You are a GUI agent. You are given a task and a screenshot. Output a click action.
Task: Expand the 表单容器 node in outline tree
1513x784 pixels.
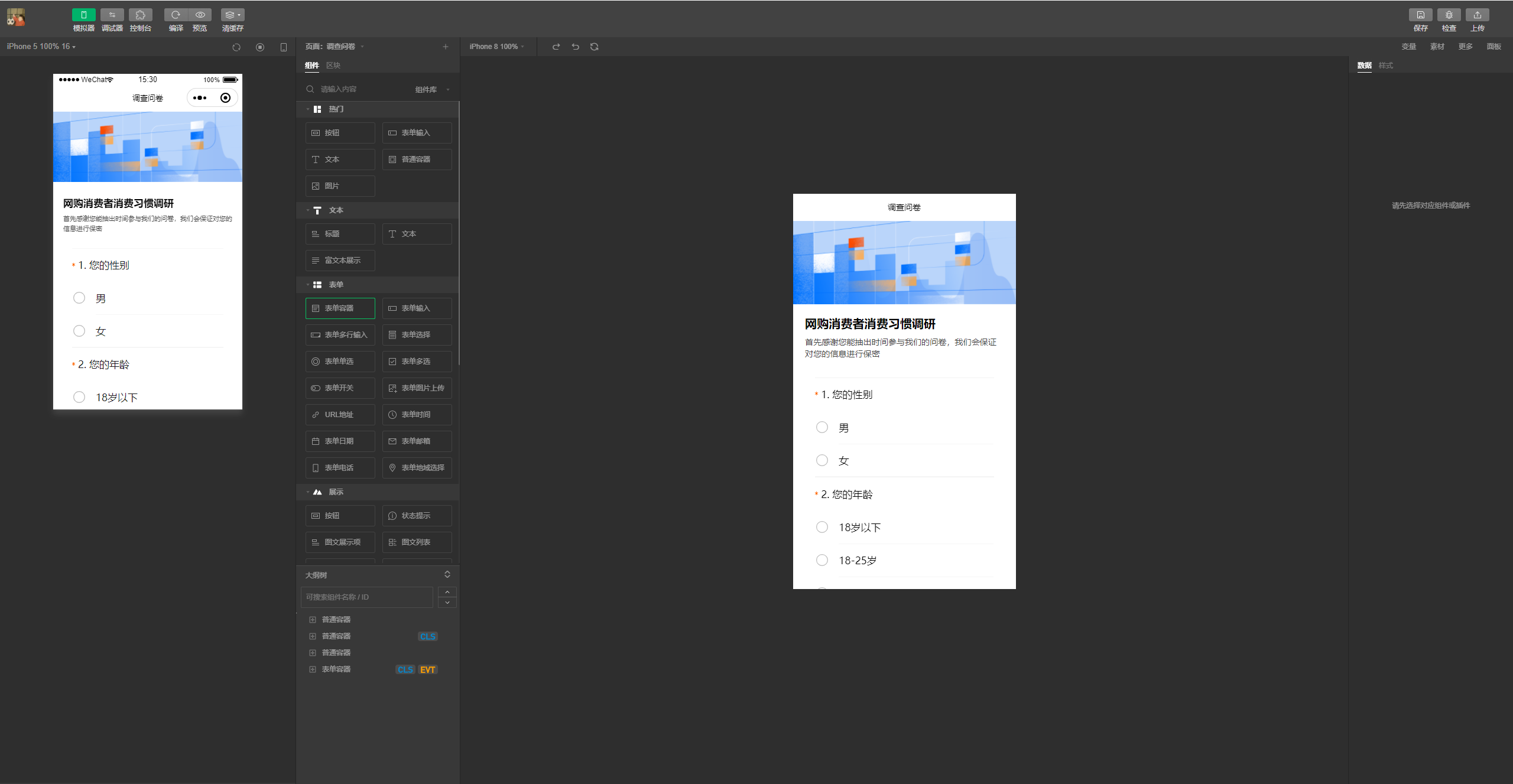(313, 669)
